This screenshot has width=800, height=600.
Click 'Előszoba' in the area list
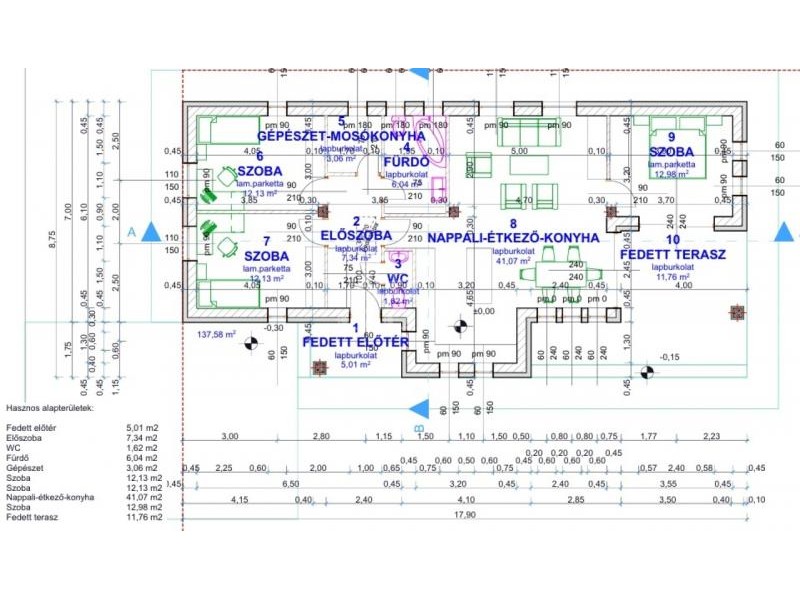24,438
